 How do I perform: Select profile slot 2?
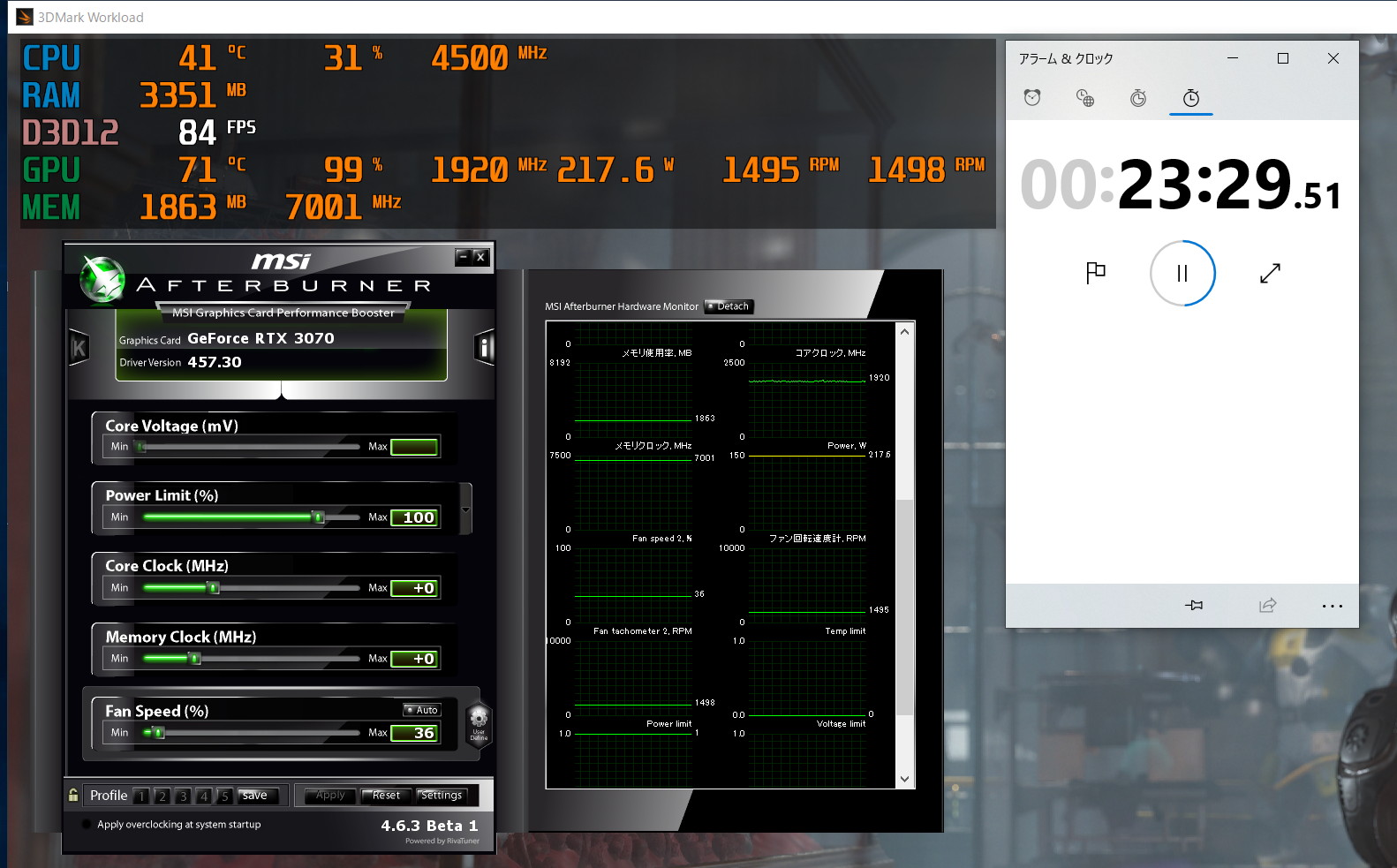[x=162, y=796]
